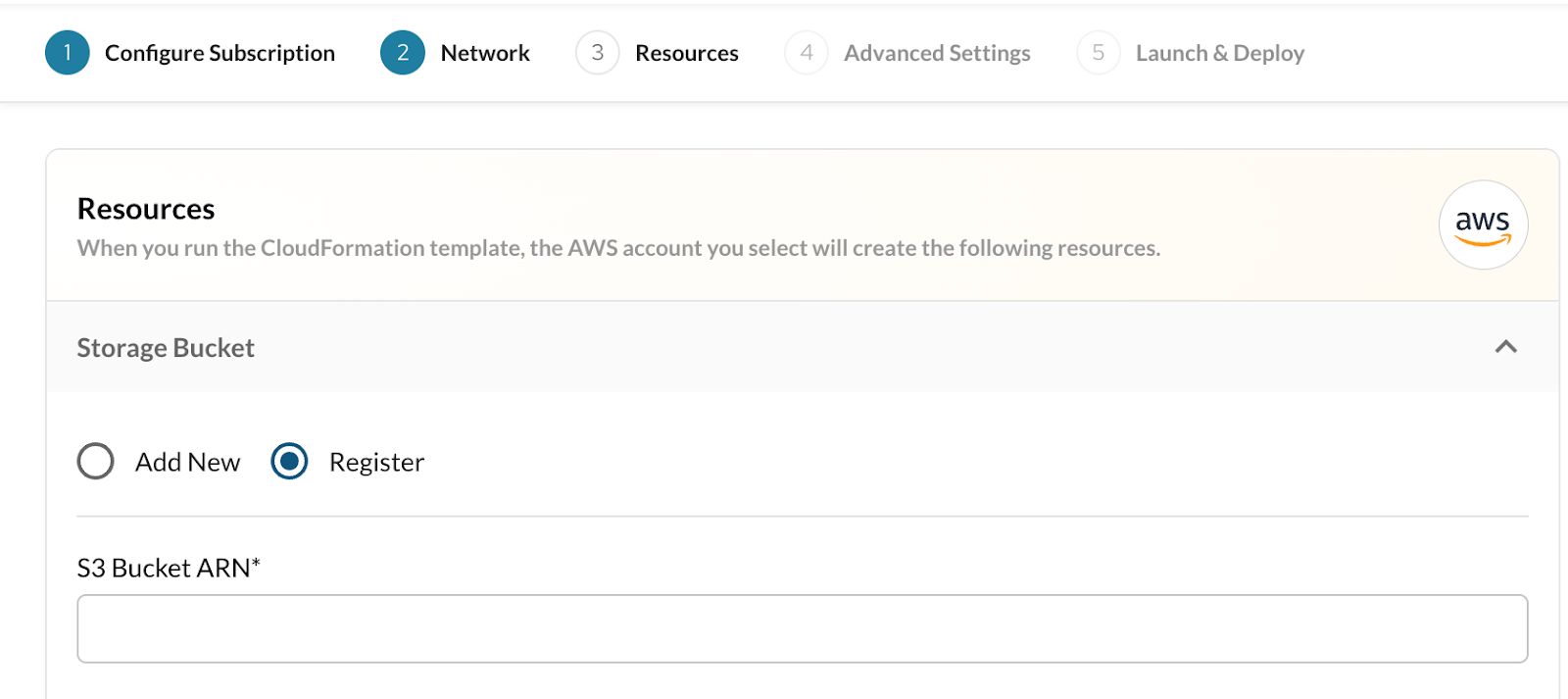The width and height of the screenshot is (1568, 699).
Task: Click the step 3 circle icon
Action: point(597,53)
